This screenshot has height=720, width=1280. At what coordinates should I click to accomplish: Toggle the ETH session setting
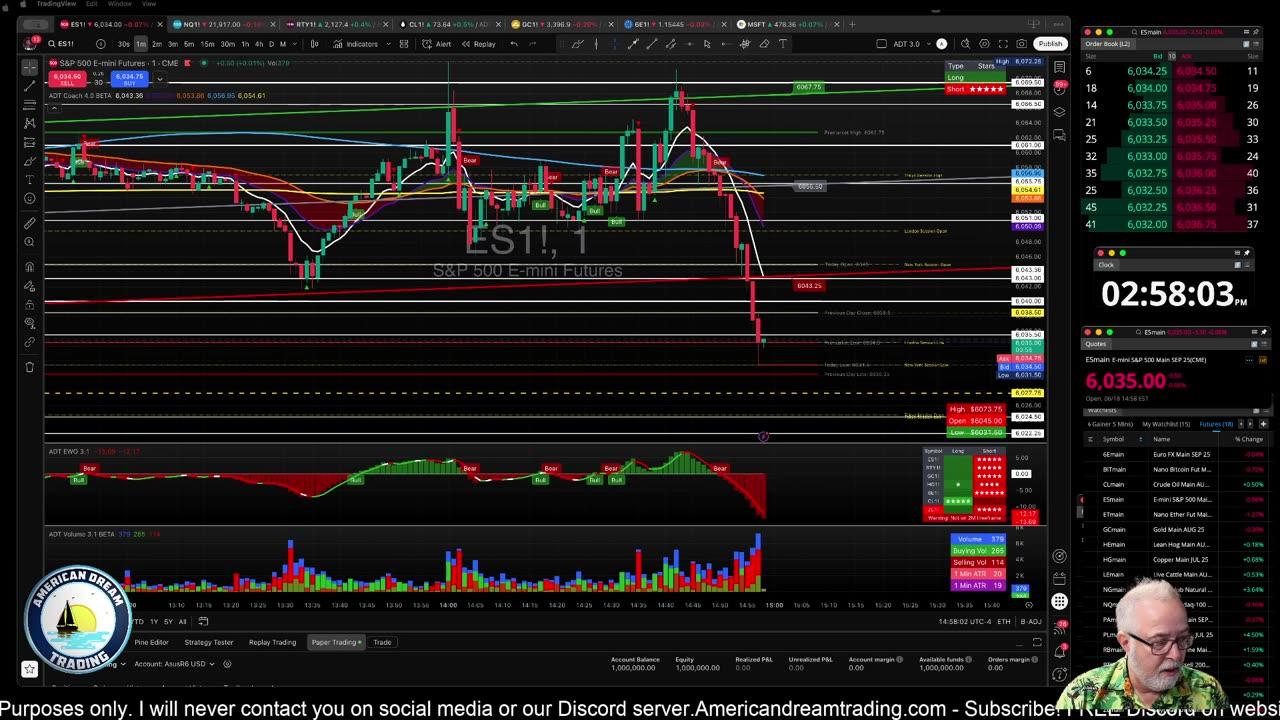(x=1003, y=622)
